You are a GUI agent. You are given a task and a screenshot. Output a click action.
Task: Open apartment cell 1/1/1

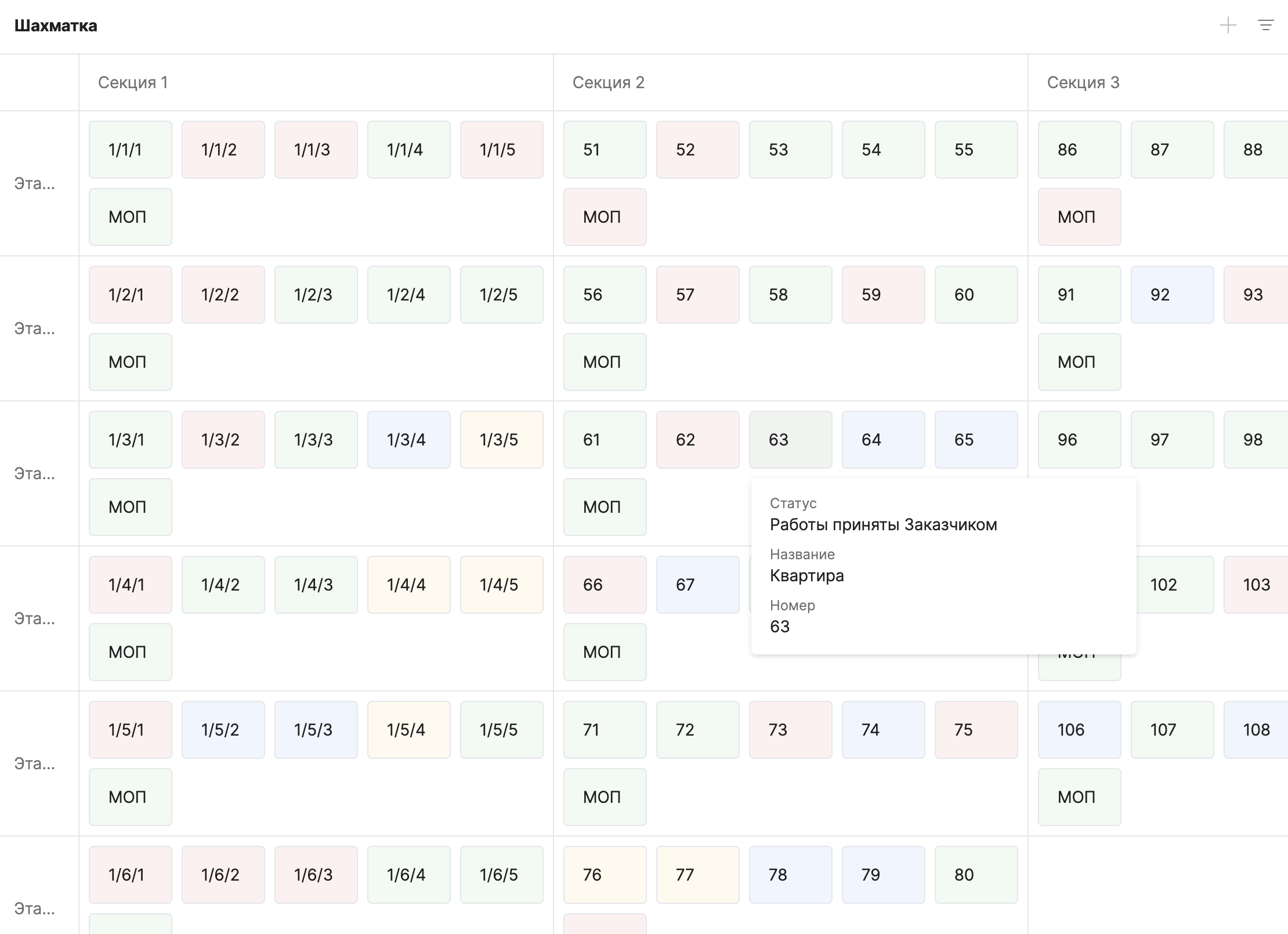point(131,150)
